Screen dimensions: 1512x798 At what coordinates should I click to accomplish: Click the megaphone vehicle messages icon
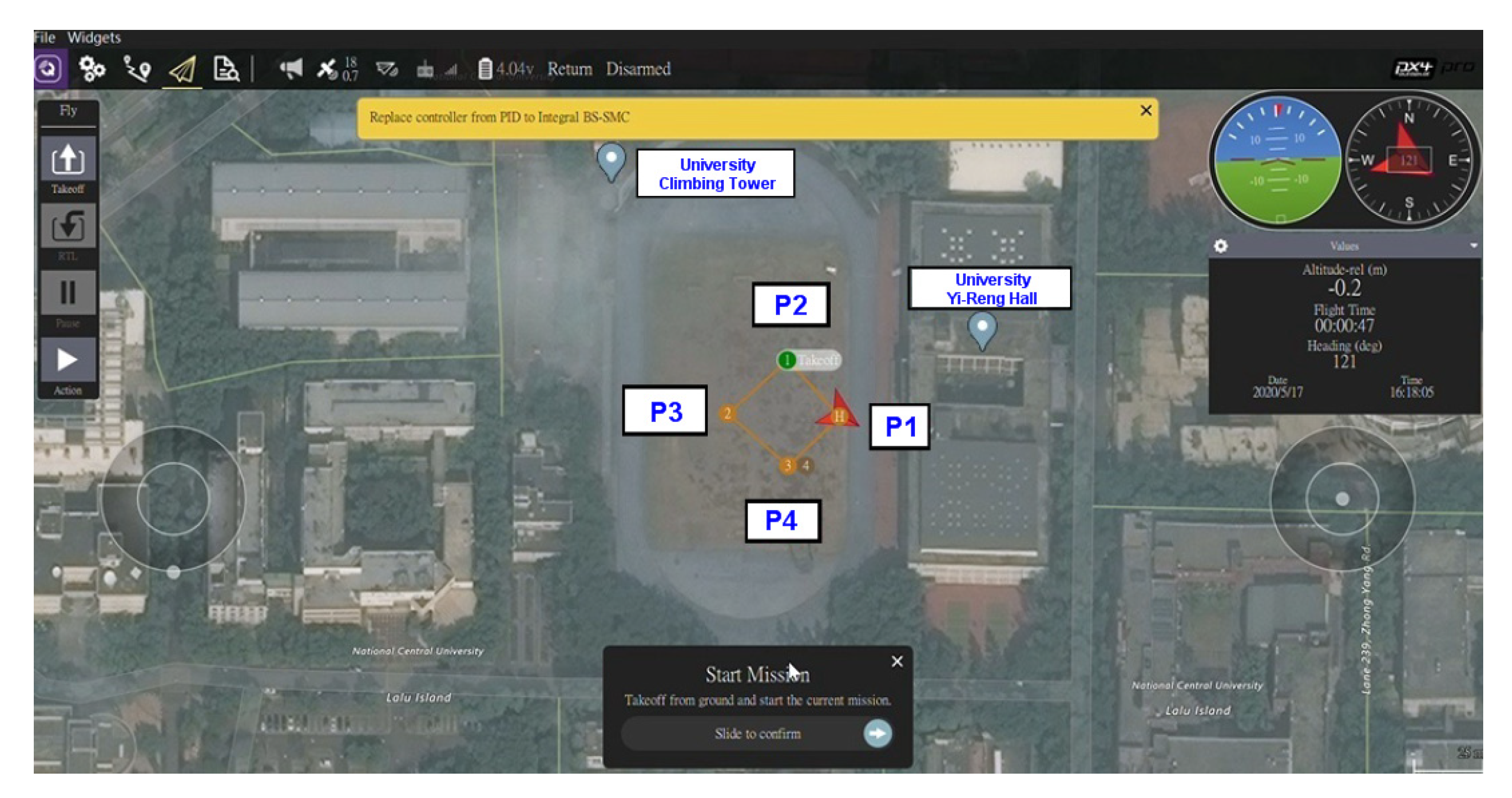(x=291, y=69)
